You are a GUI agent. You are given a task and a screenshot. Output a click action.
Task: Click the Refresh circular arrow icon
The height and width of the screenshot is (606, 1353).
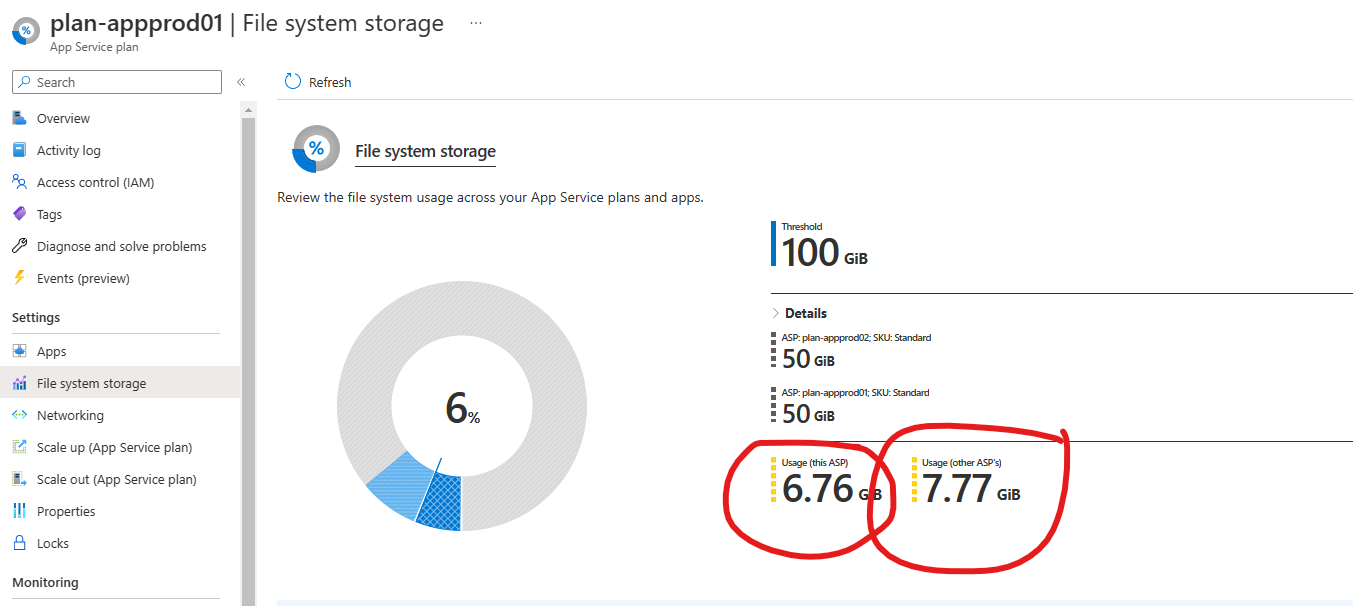coord(293,82)
